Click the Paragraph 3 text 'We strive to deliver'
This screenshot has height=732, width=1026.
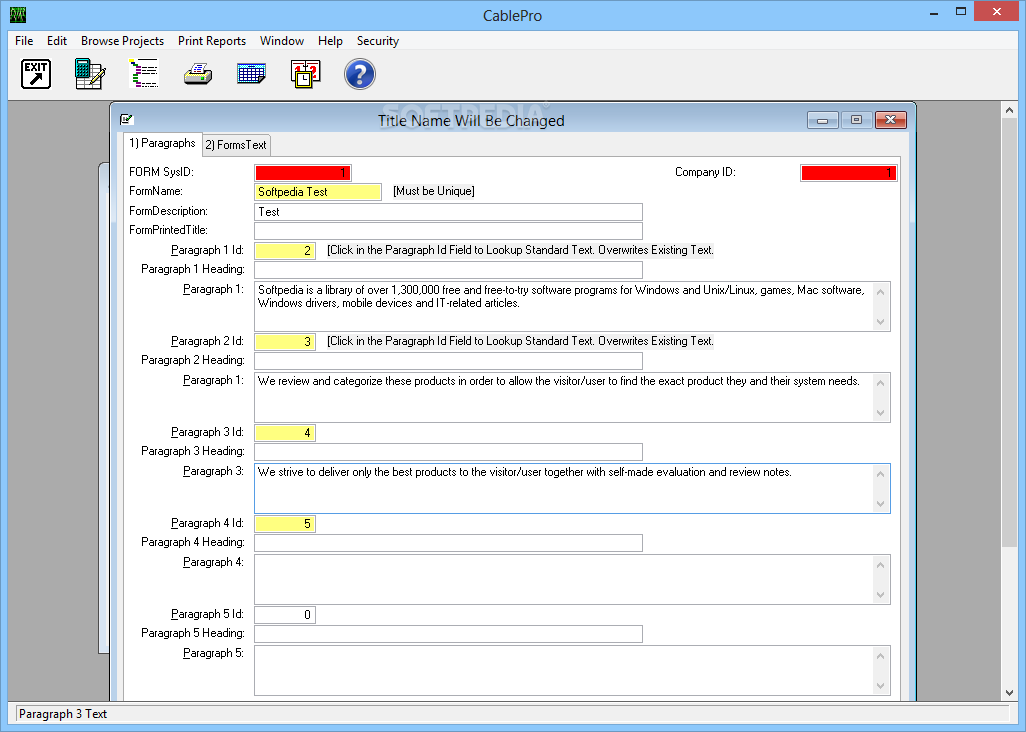point(564,489)
